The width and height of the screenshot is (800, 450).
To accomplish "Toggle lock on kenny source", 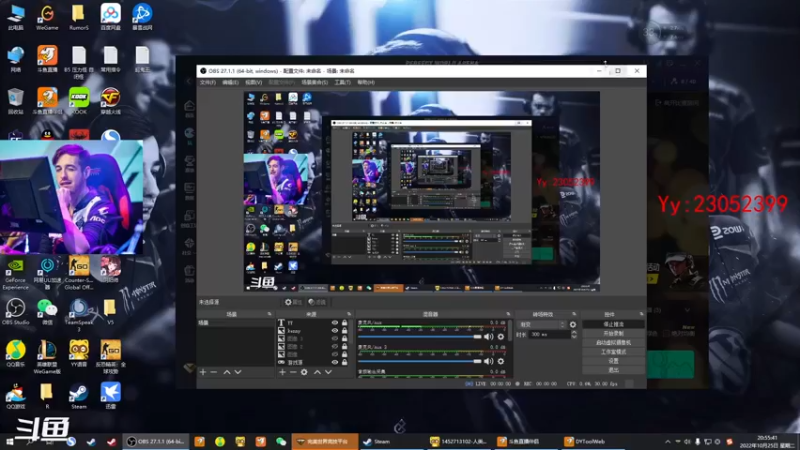I will coord(344,331).
